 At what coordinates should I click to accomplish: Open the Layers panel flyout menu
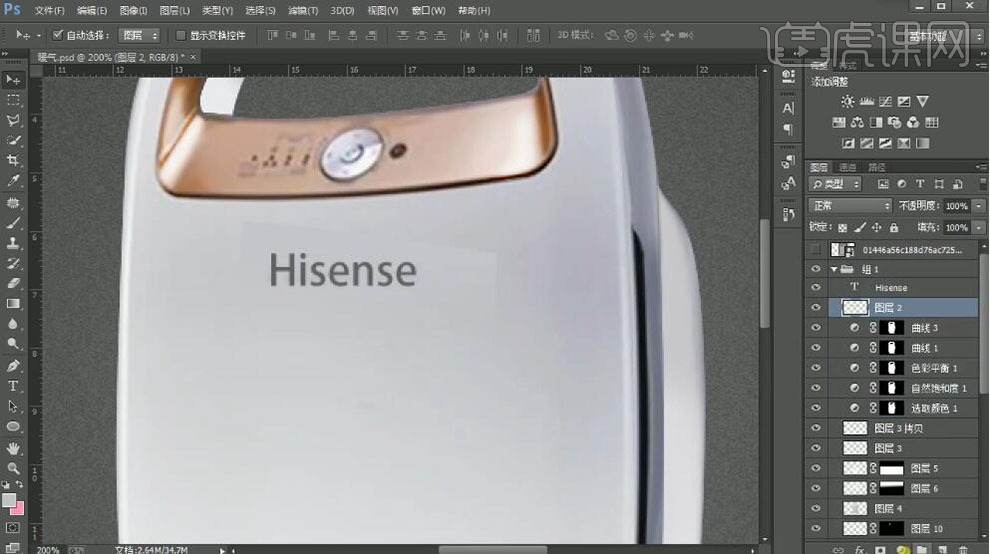[x=981, y=167]
